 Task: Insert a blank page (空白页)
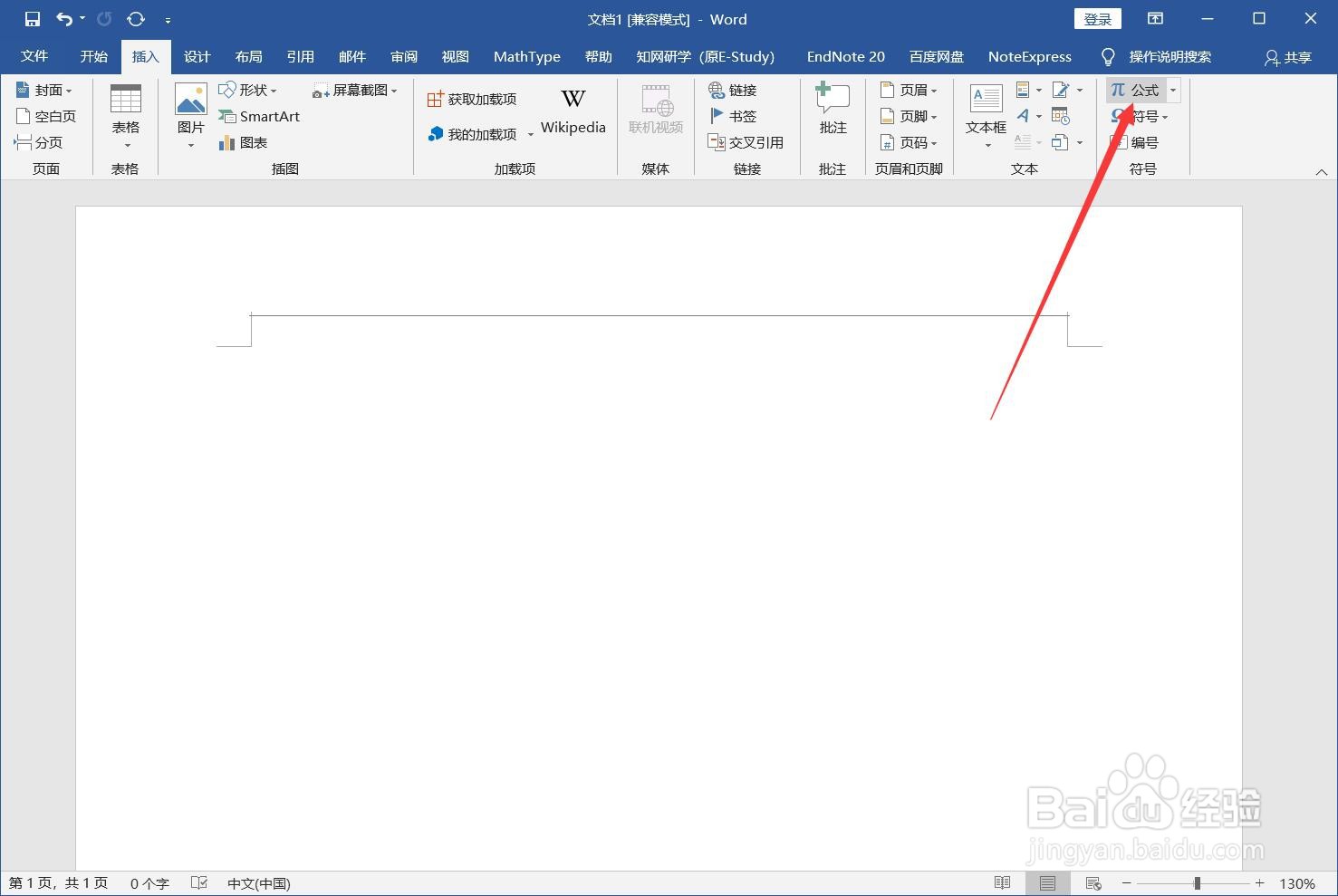[x=45, y=116]
